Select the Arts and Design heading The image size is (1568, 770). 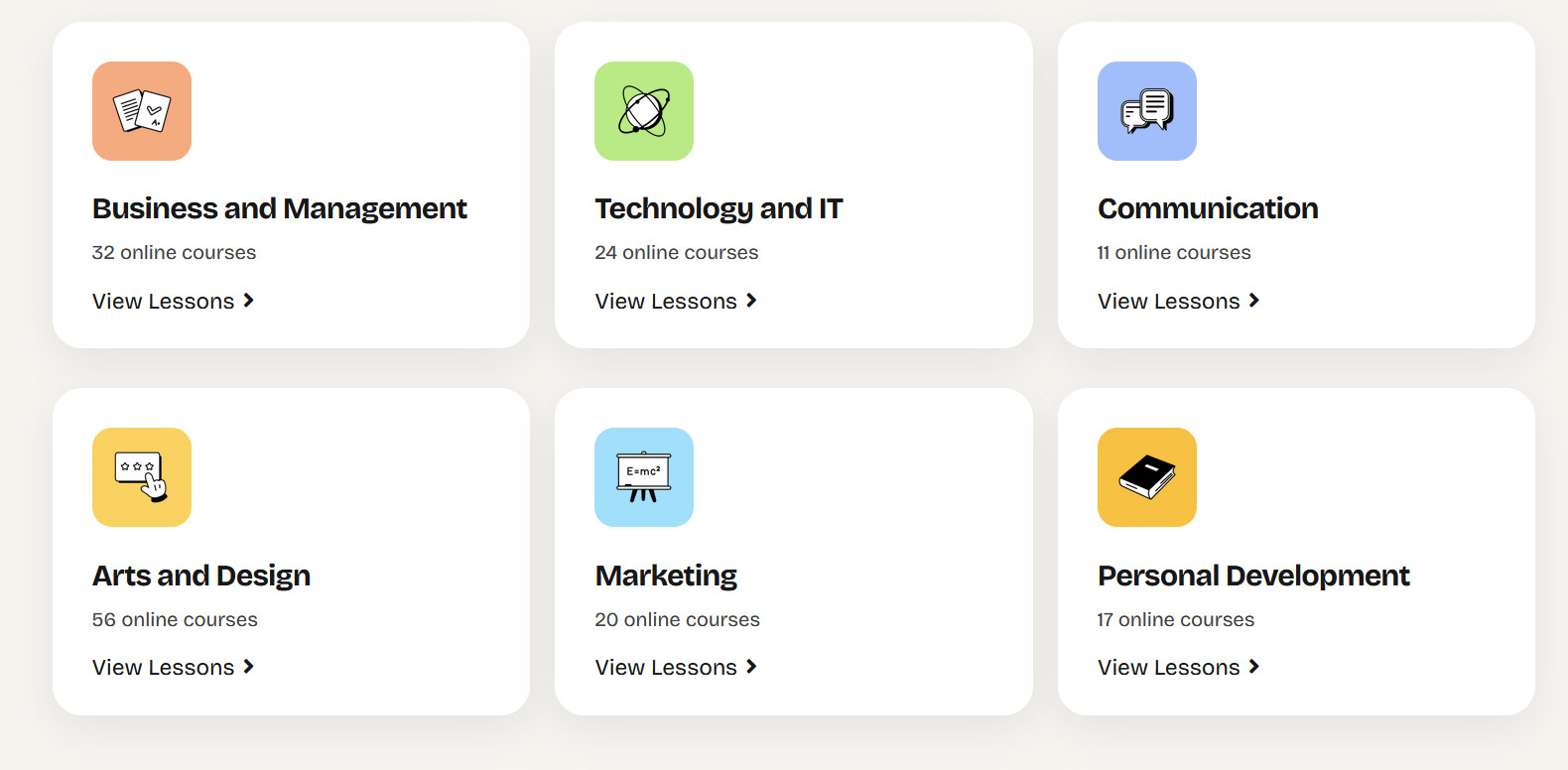[x=201, y=576]
